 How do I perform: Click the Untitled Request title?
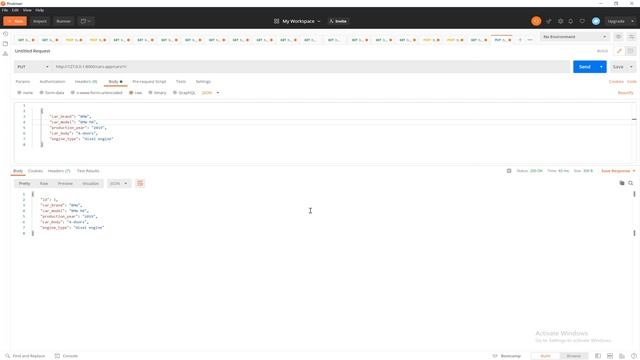point(33,51)
